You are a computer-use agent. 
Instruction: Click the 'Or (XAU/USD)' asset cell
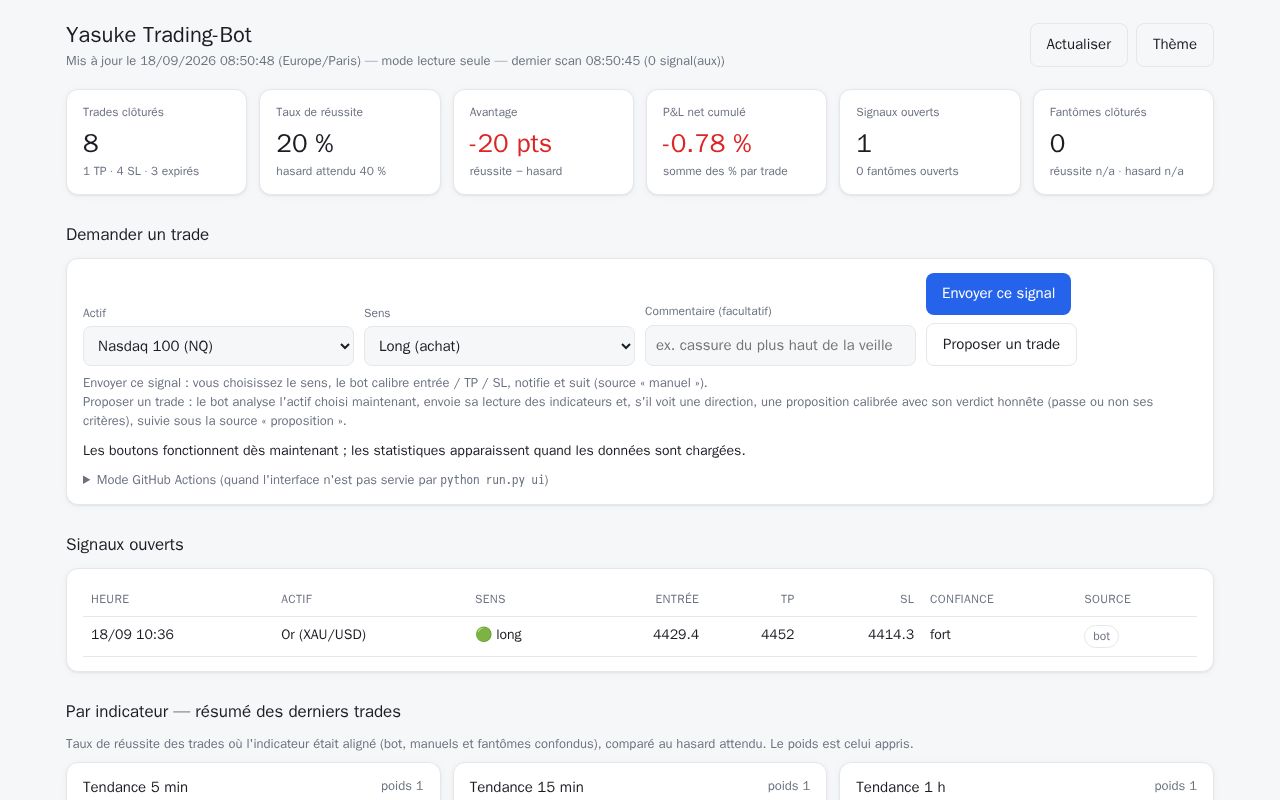point(323,635)
